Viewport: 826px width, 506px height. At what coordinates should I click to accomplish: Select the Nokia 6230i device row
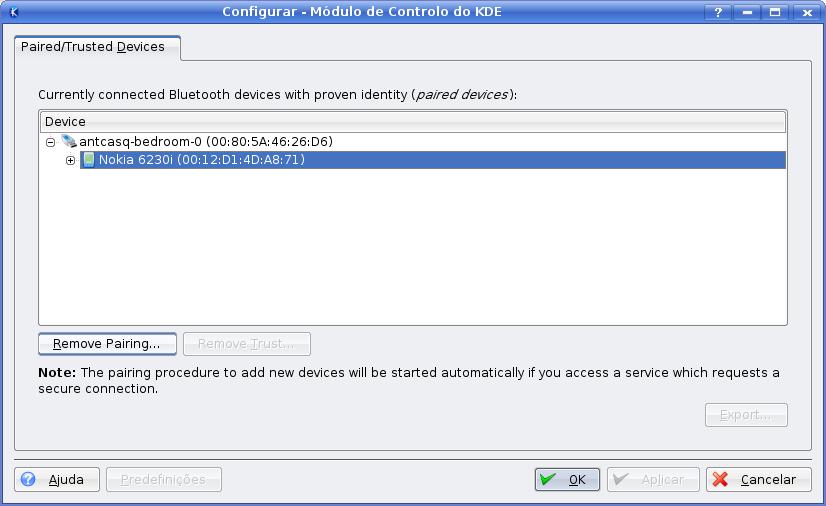click(x=201, y=160)
